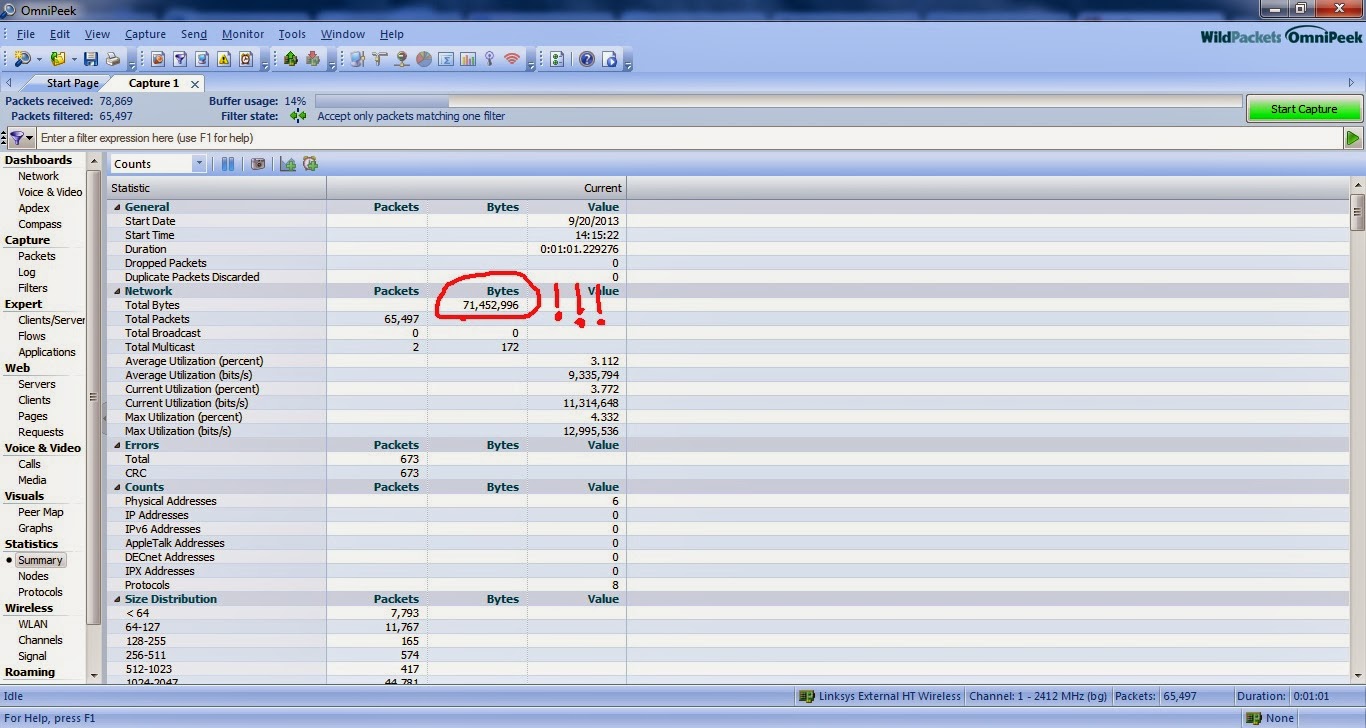Viewport: 1366px width, 728px height.
Task: Click the tab scroll left arrow button
Action: pos(9,83)
